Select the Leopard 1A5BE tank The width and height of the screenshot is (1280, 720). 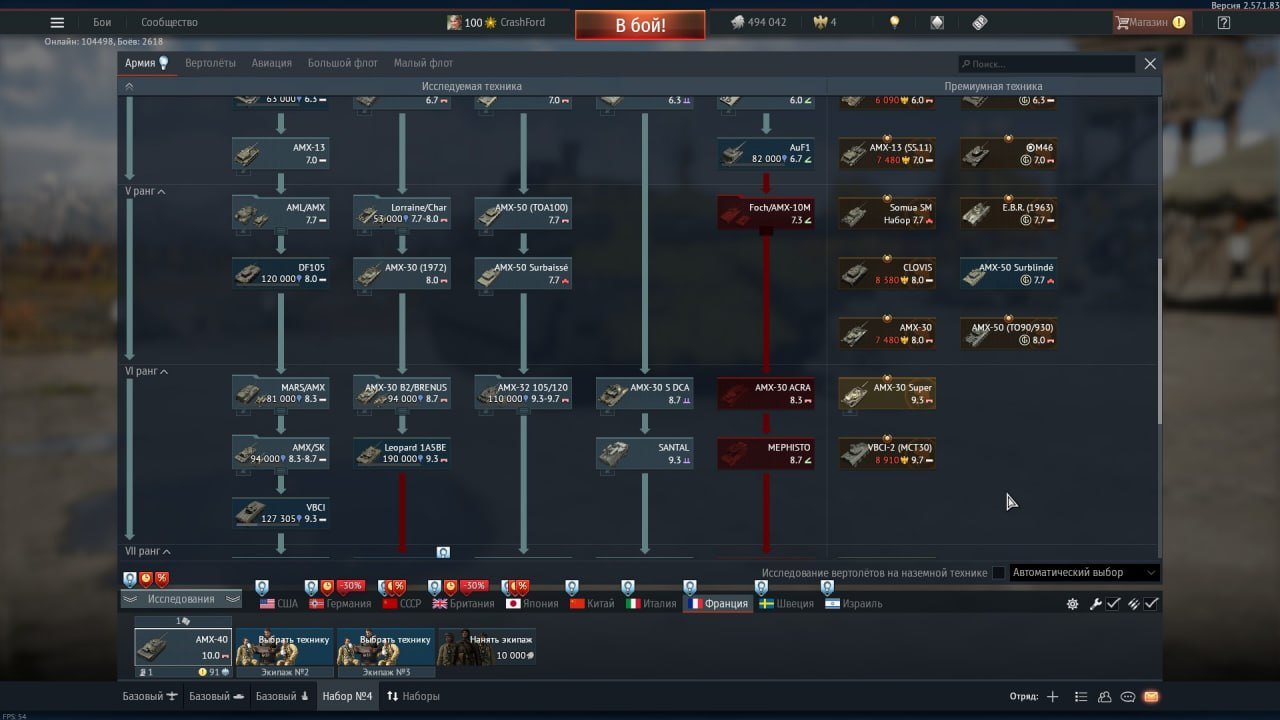tap(402, 454)
